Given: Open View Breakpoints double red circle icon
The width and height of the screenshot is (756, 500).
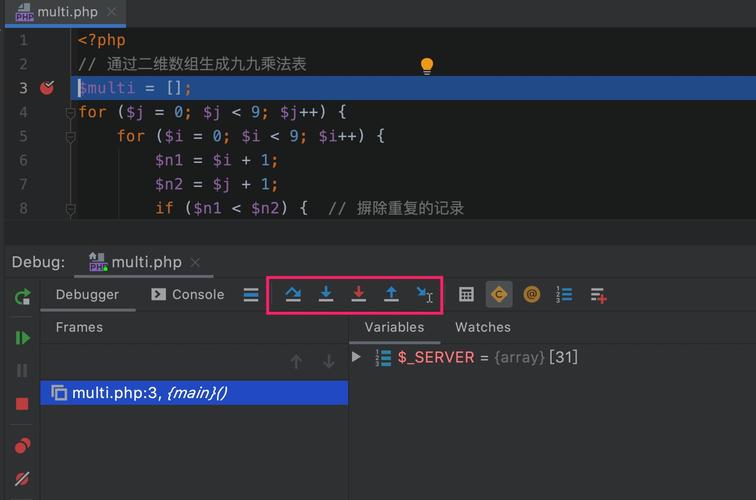Looking at the screenshot, I should point(22,446).
